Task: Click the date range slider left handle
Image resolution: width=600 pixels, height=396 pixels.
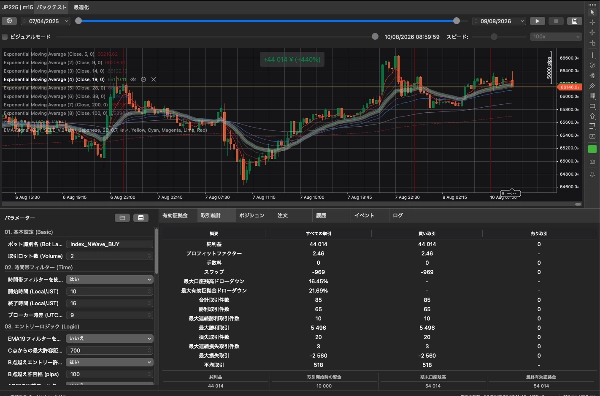Action: click(x=78, y=21)
